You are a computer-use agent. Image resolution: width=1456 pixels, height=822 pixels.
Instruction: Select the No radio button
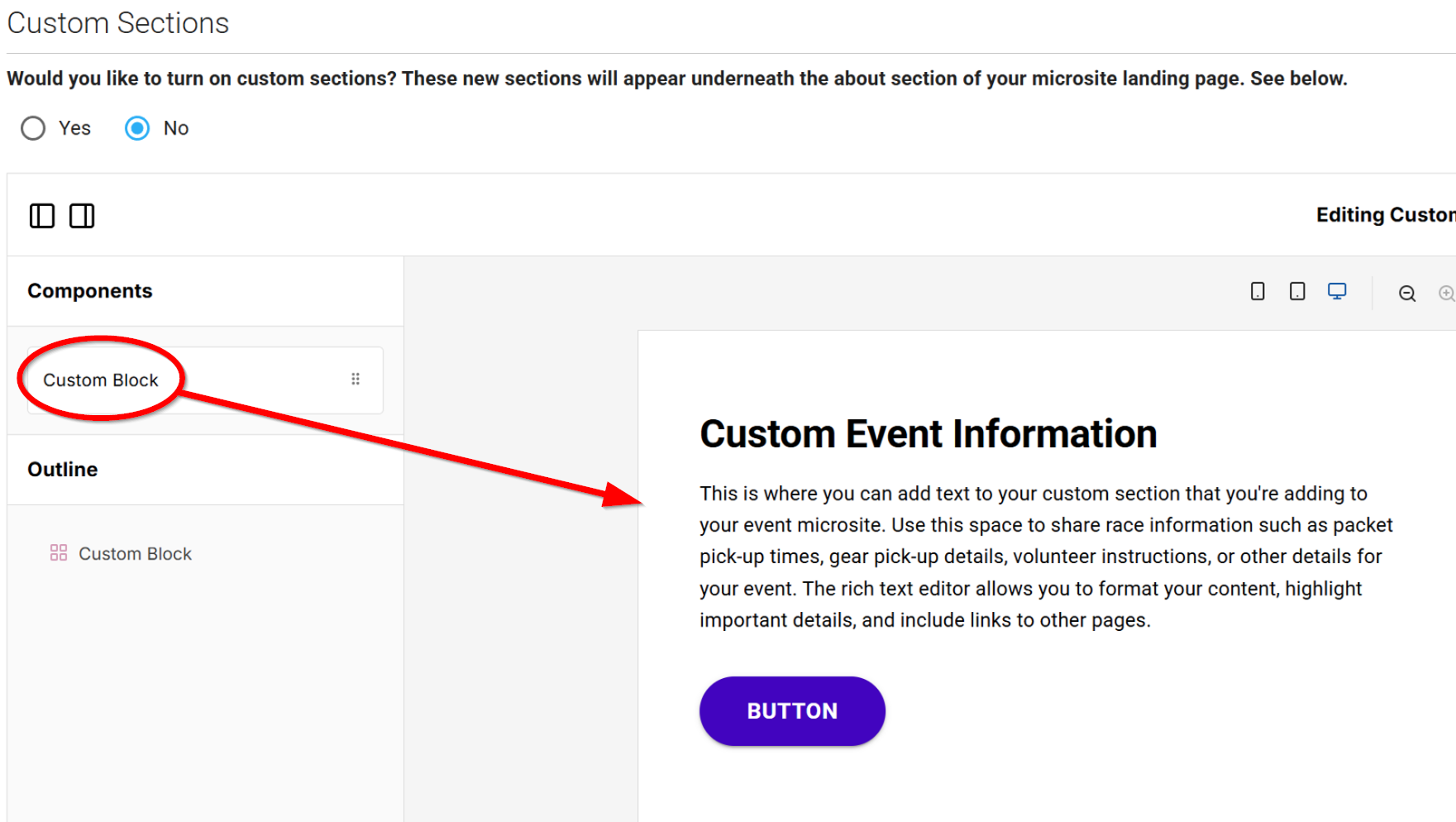click(x=137, y=128)
